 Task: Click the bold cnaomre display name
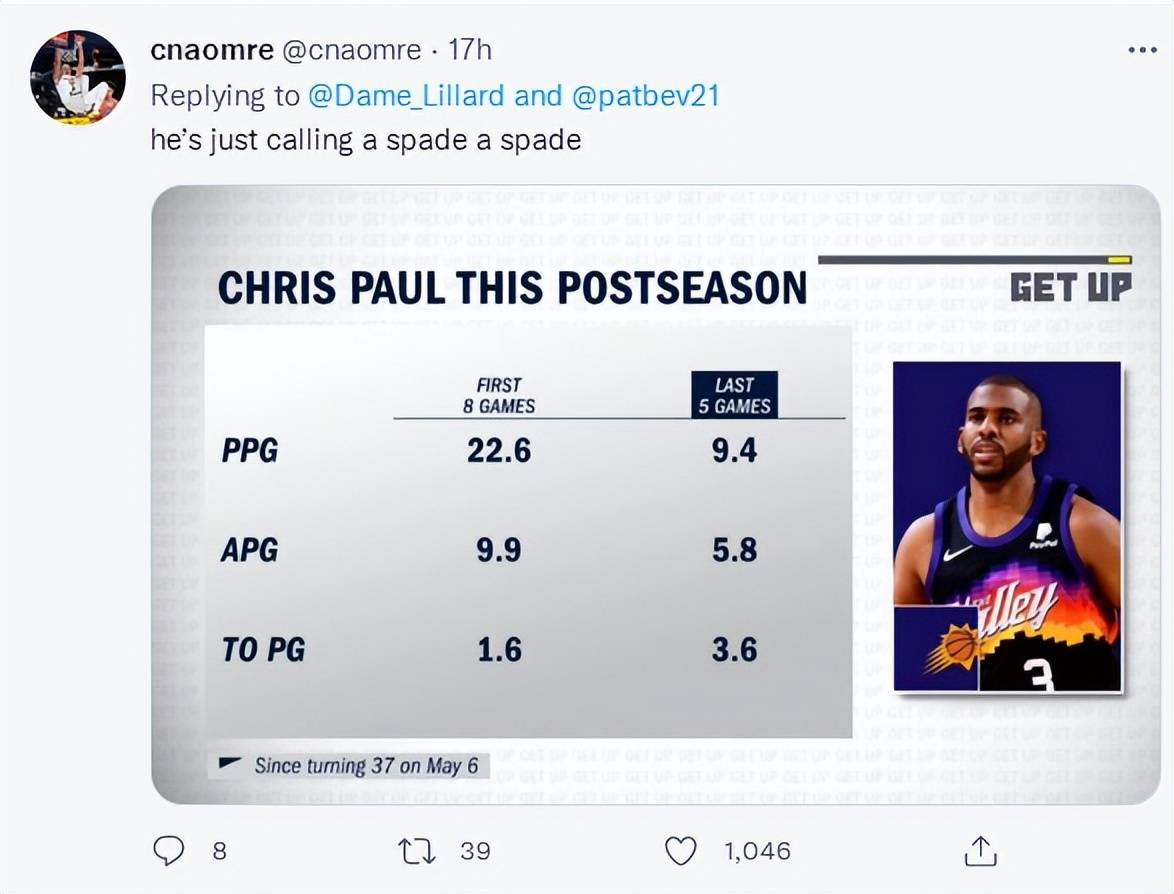click(x=211, y=50)
